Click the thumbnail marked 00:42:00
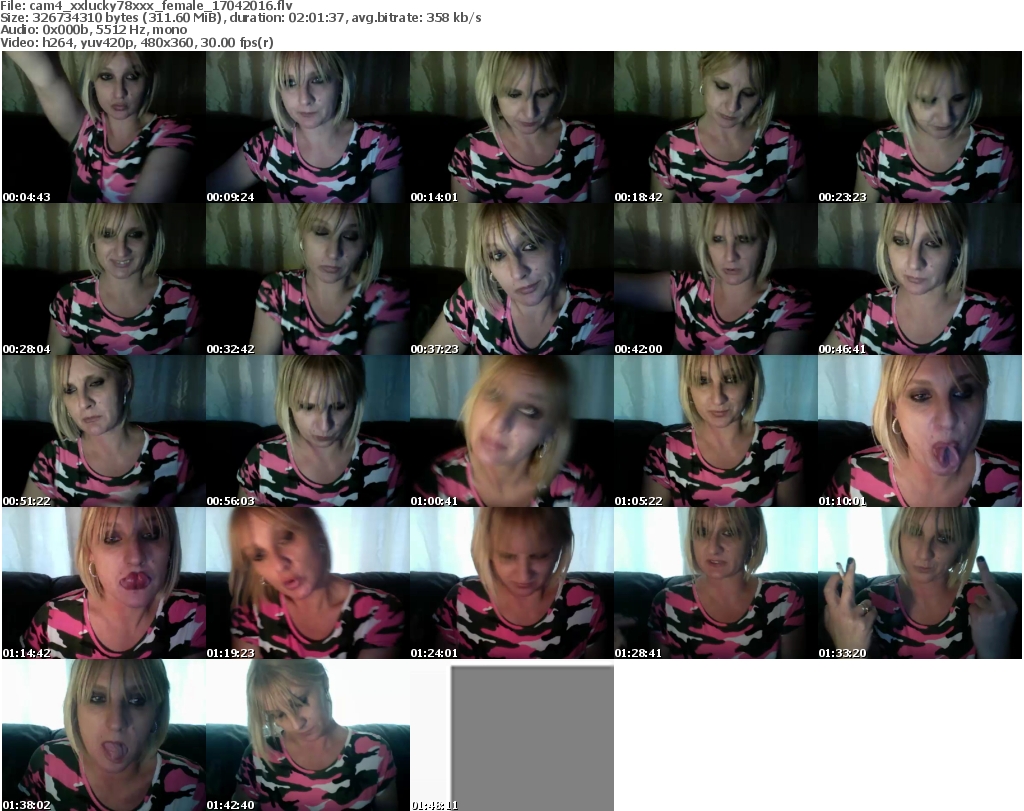1024x811 pixels. tap(716, 279)
